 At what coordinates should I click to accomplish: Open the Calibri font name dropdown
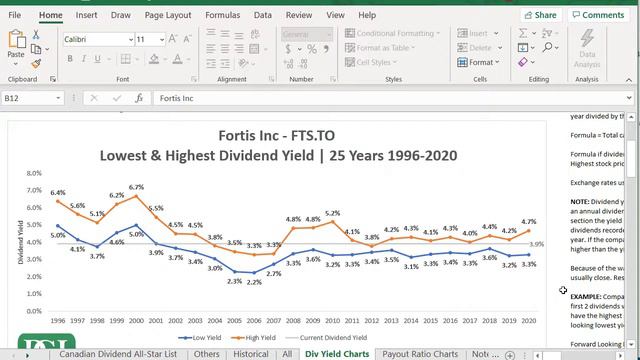(131, 40)
